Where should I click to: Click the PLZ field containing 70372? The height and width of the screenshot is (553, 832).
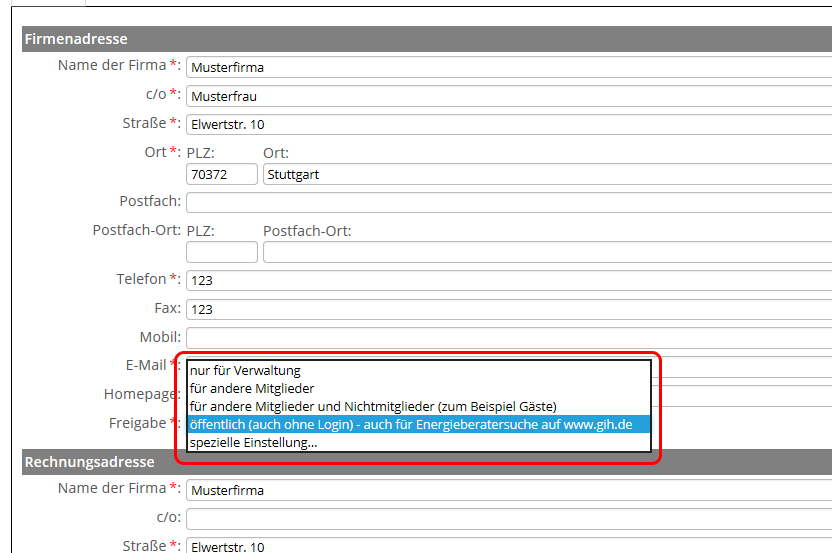pos(221,174)
